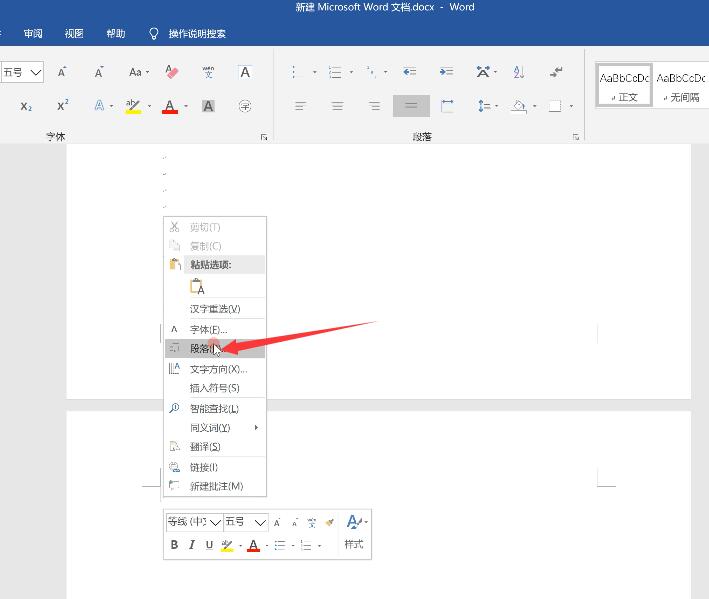The height and width of the screenshot is (599, 709).
Task: Choose 汉字重选(V) from context menu
Action: 215,309
